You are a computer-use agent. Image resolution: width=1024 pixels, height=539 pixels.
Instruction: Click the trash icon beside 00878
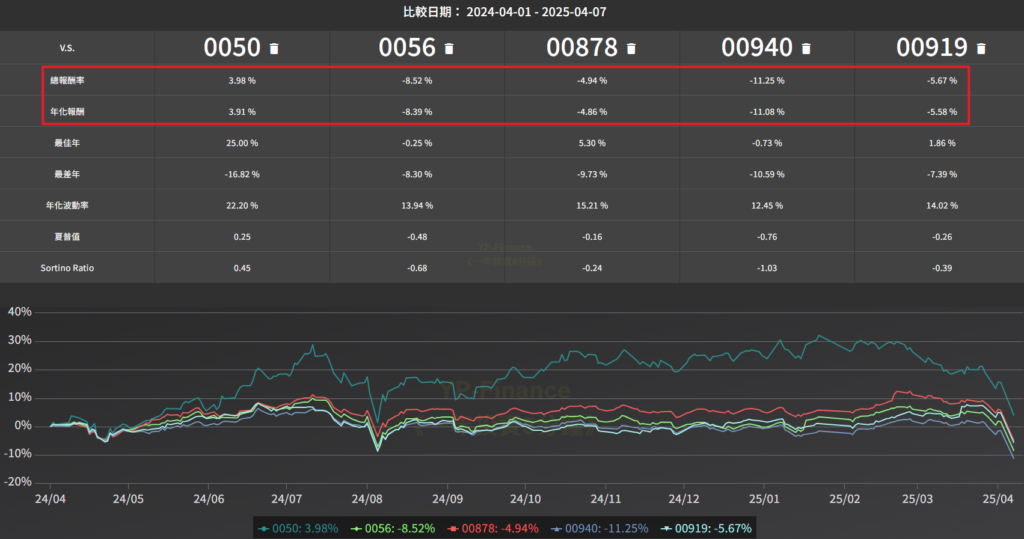[x=632, y=48]
